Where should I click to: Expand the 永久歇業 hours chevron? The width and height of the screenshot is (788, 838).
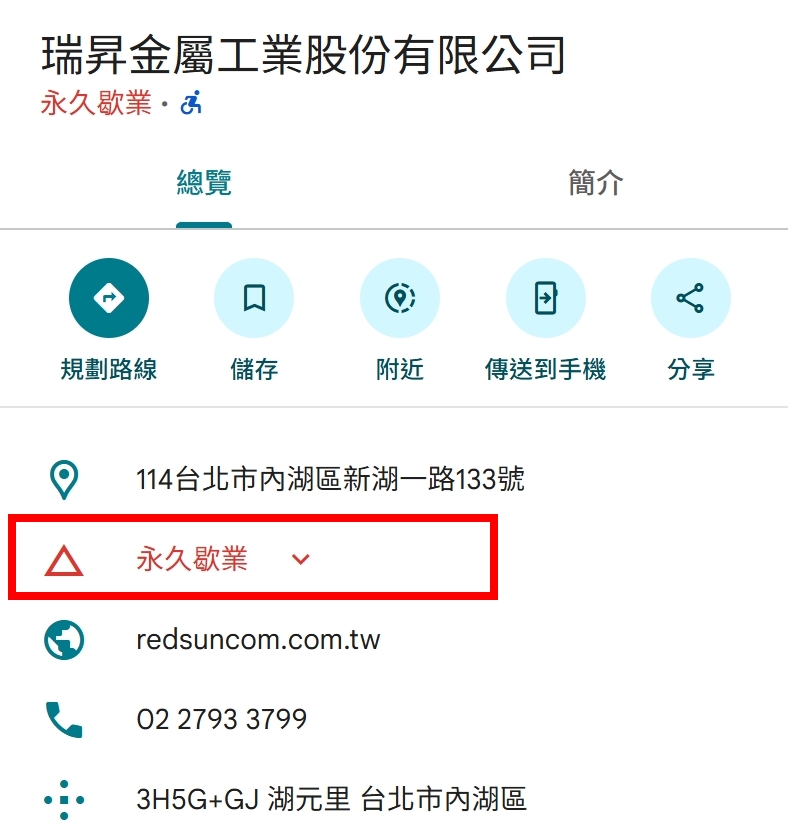pos(300,560)
